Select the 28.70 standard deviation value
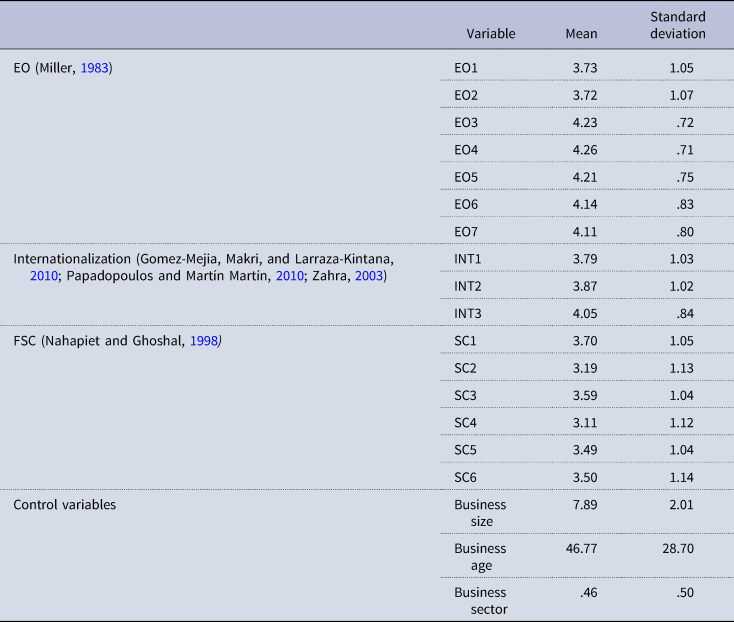This screenshot has height=622, width=734. [x=678, y=549]
